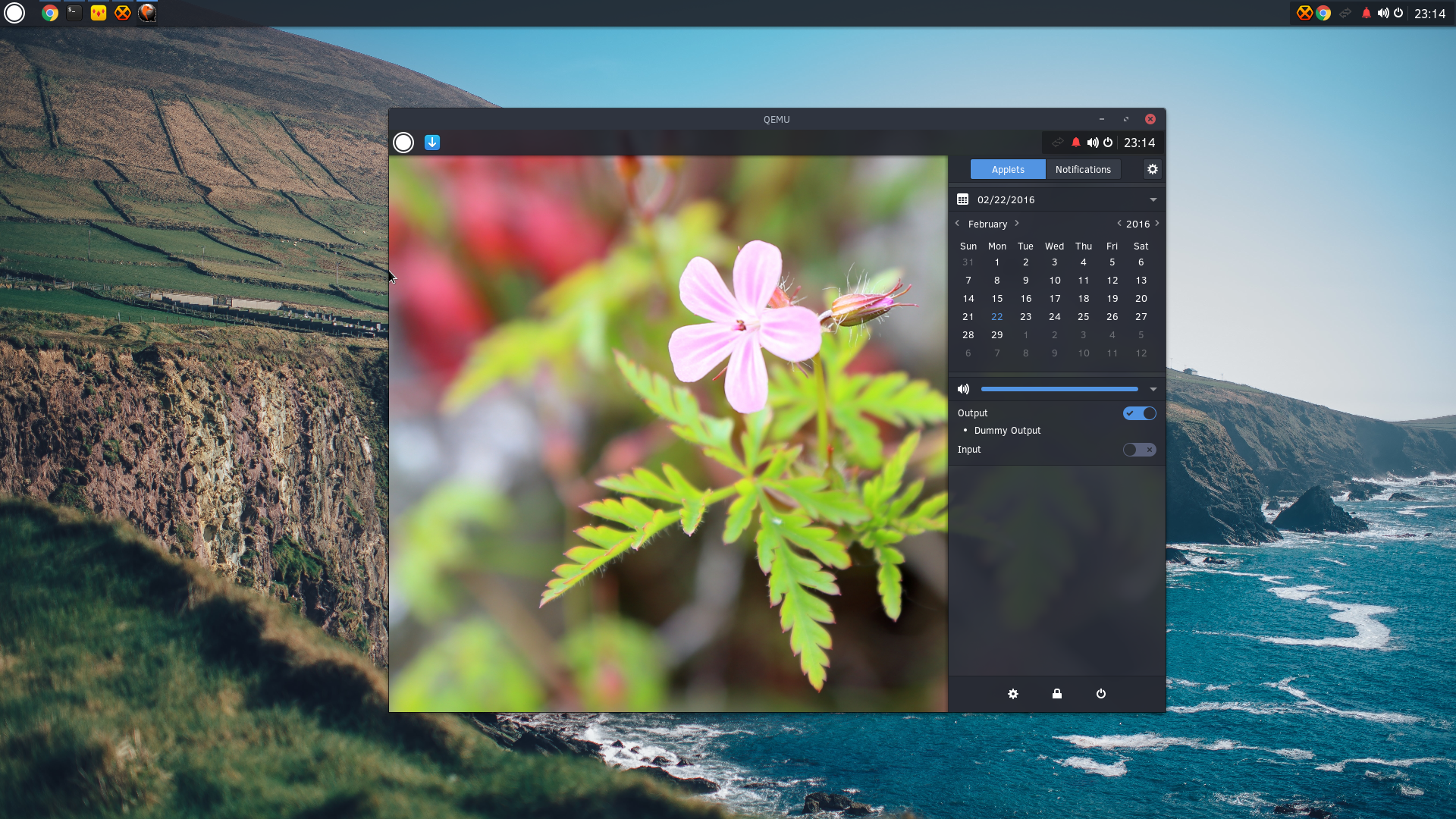This screenshot has width=1456, height=819.
Task: Click the orange X app icon in the host launcher
Action: click(x=123, y=13)
